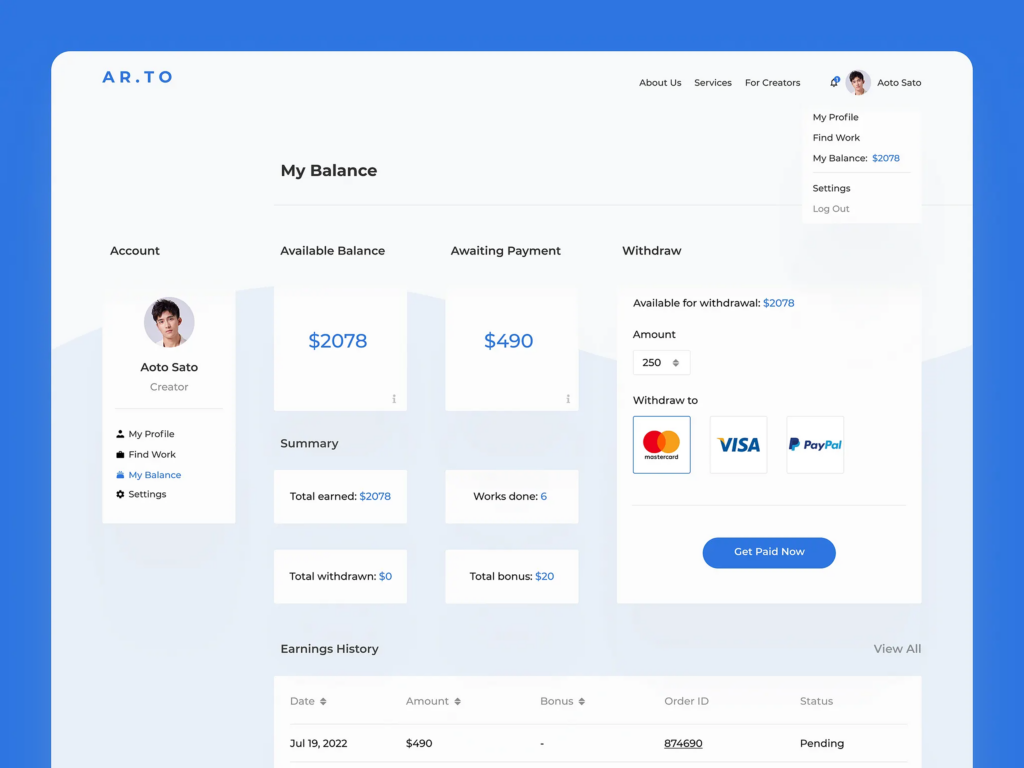Open Services in top navigation
Viewport: 1024px width, 768px height.
[x=712, y=83]
